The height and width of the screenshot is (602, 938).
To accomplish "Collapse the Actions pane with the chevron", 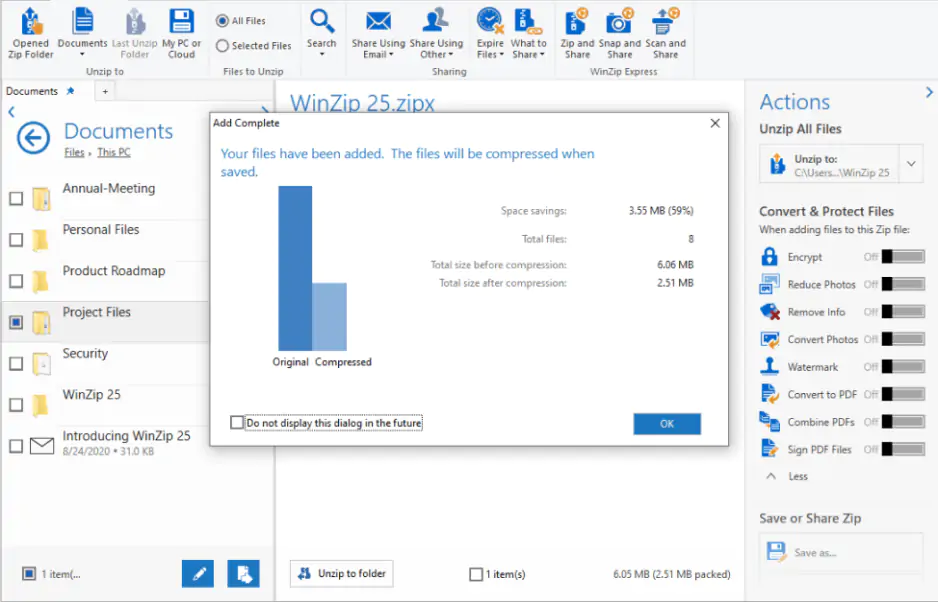I will (x=929, y=93).
